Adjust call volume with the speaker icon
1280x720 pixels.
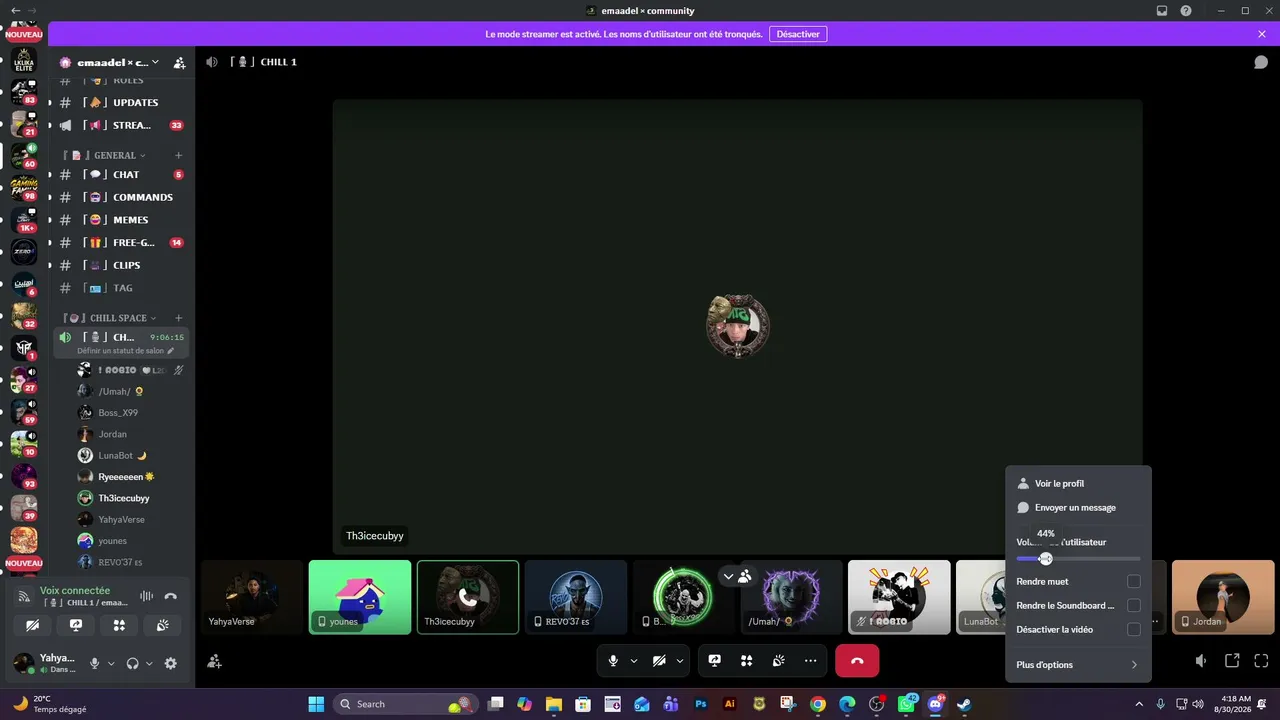1201,661
